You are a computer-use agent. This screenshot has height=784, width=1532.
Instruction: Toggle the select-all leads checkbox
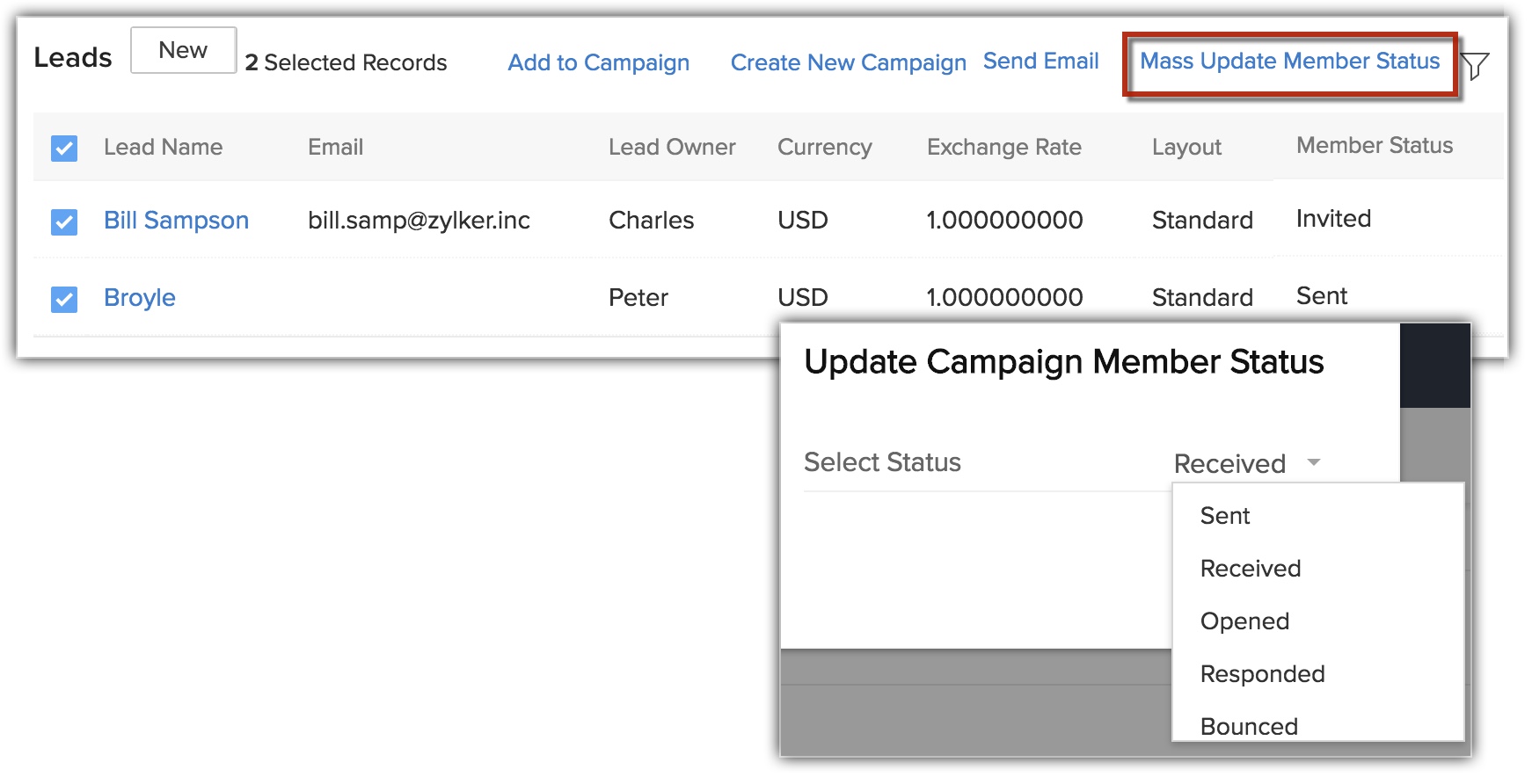pyautogui.click(x=64, y=148)
